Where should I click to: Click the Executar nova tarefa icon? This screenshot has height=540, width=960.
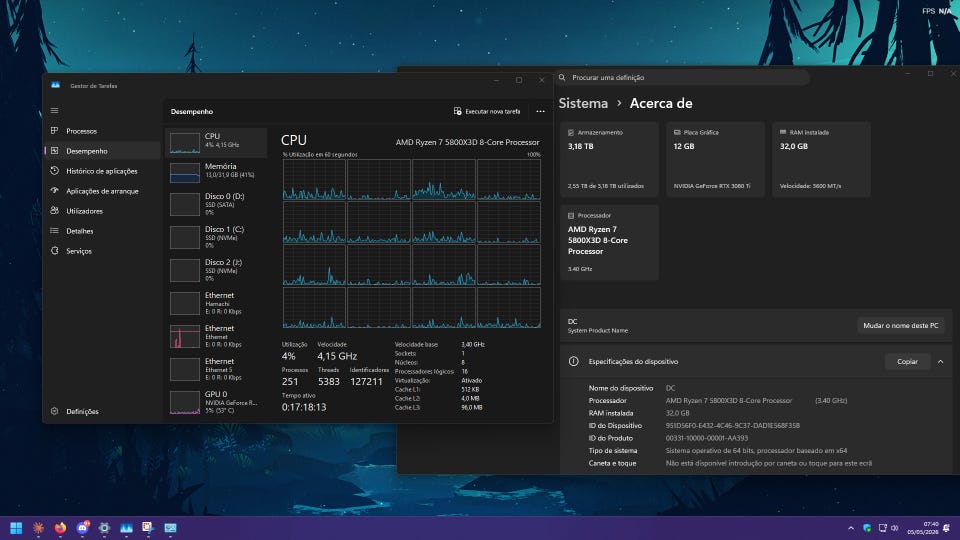click(x=457, y=111)
